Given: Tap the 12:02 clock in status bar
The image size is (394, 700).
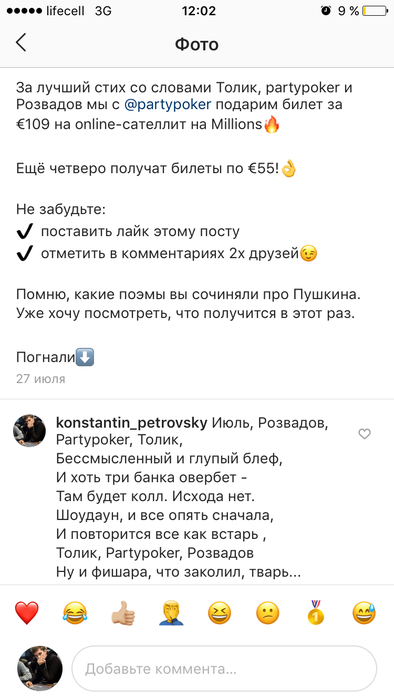Looking at the screenshot, I should [x=199, y=11].
